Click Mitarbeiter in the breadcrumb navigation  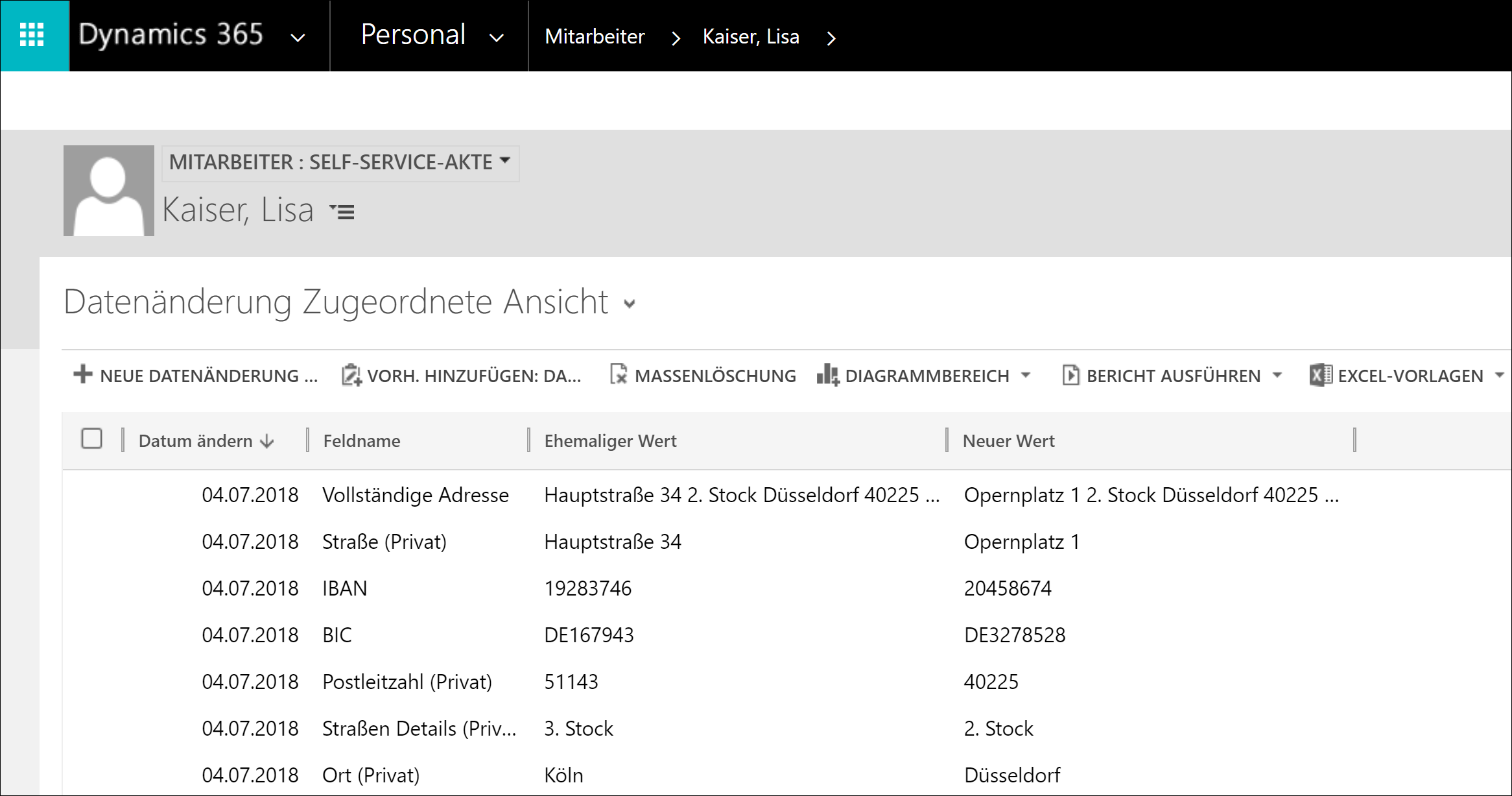595,37
